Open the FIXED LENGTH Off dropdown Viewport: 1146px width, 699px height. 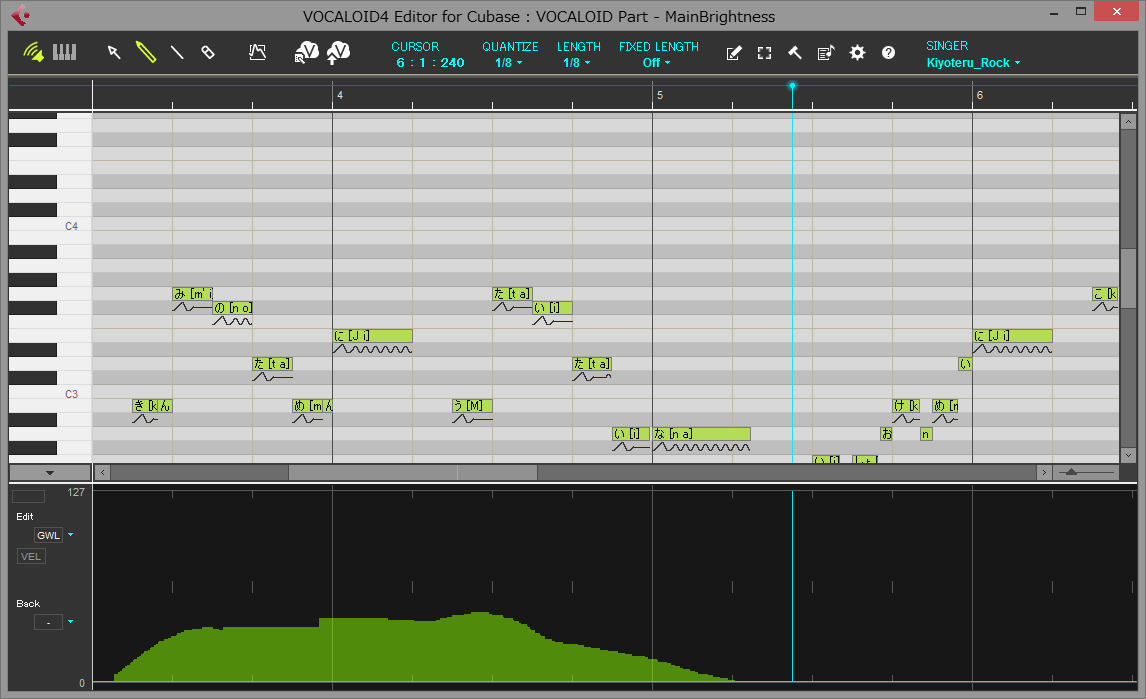point(657,63)
